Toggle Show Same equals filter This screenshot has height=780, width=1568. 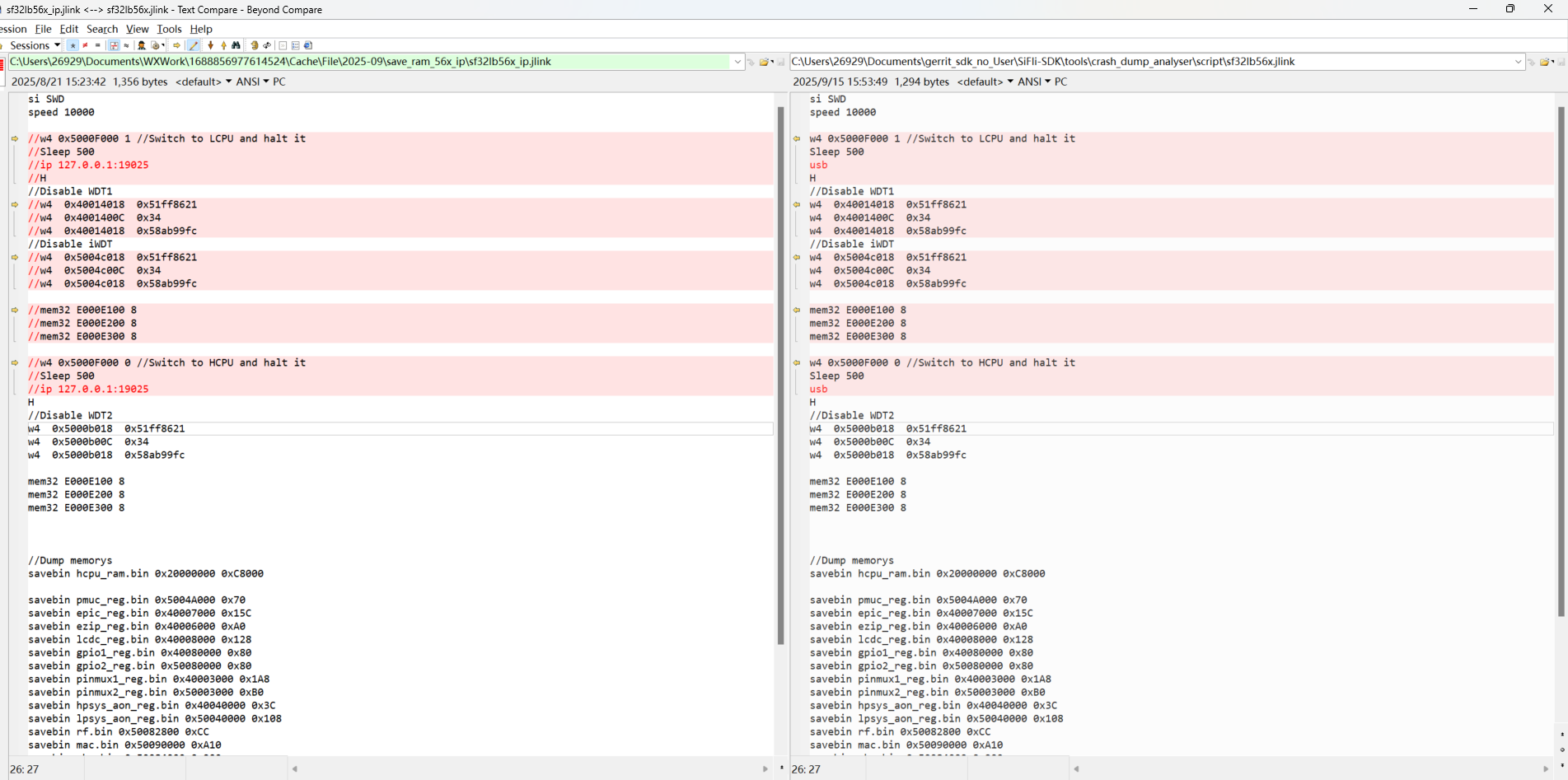[97, 45]
